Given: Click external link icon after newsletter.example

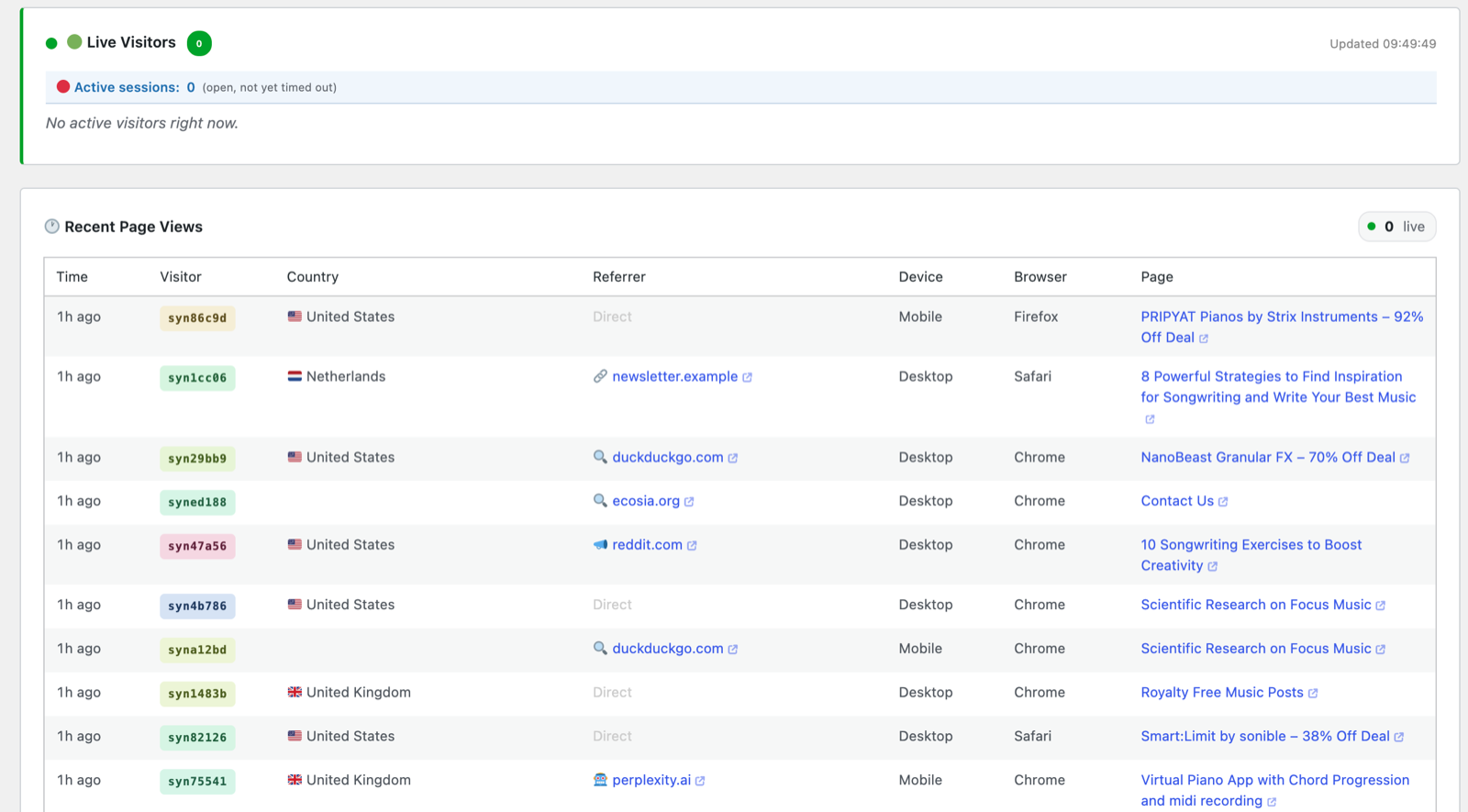Looking at the screenshot, I should (x=747, y=377).
